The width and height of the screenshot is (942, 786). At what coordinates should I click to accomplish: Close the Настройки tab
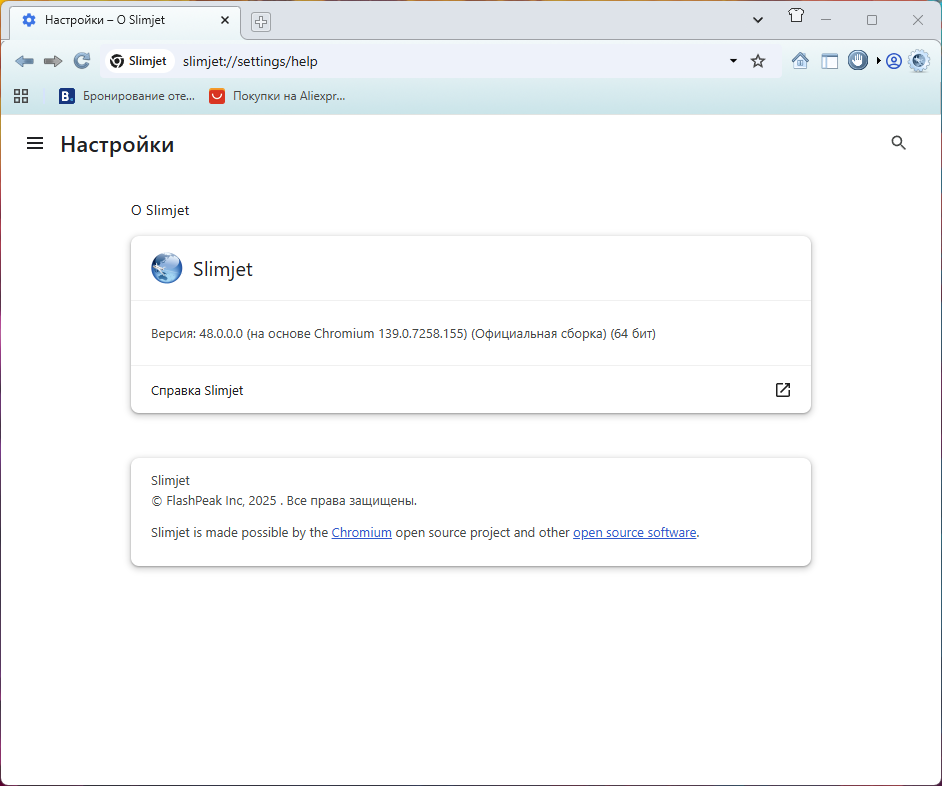coord(225,20)
